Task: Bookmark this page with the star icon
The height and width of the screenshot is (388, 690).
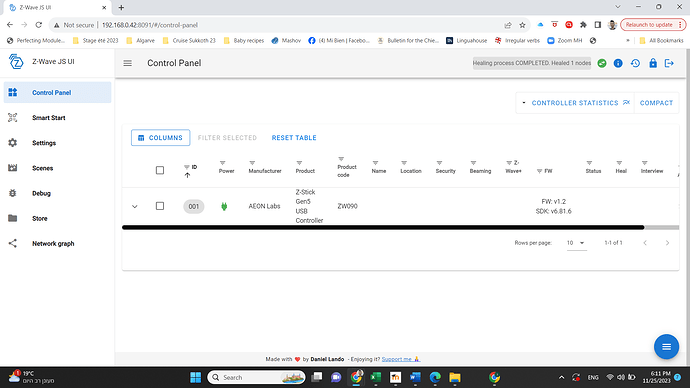Action: [522, 25]
